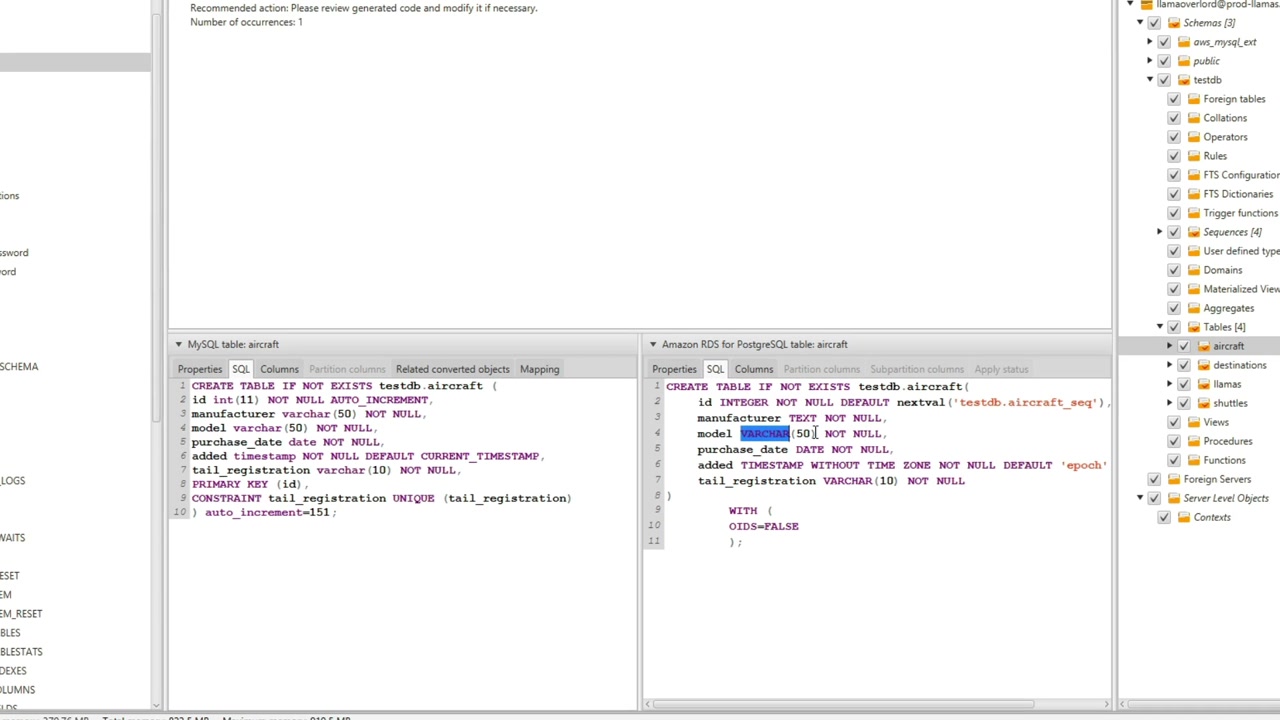Switch to the Mapping tab
Image resolution: width=1280 pixels, height=720 pixels.
coord(539,369)
